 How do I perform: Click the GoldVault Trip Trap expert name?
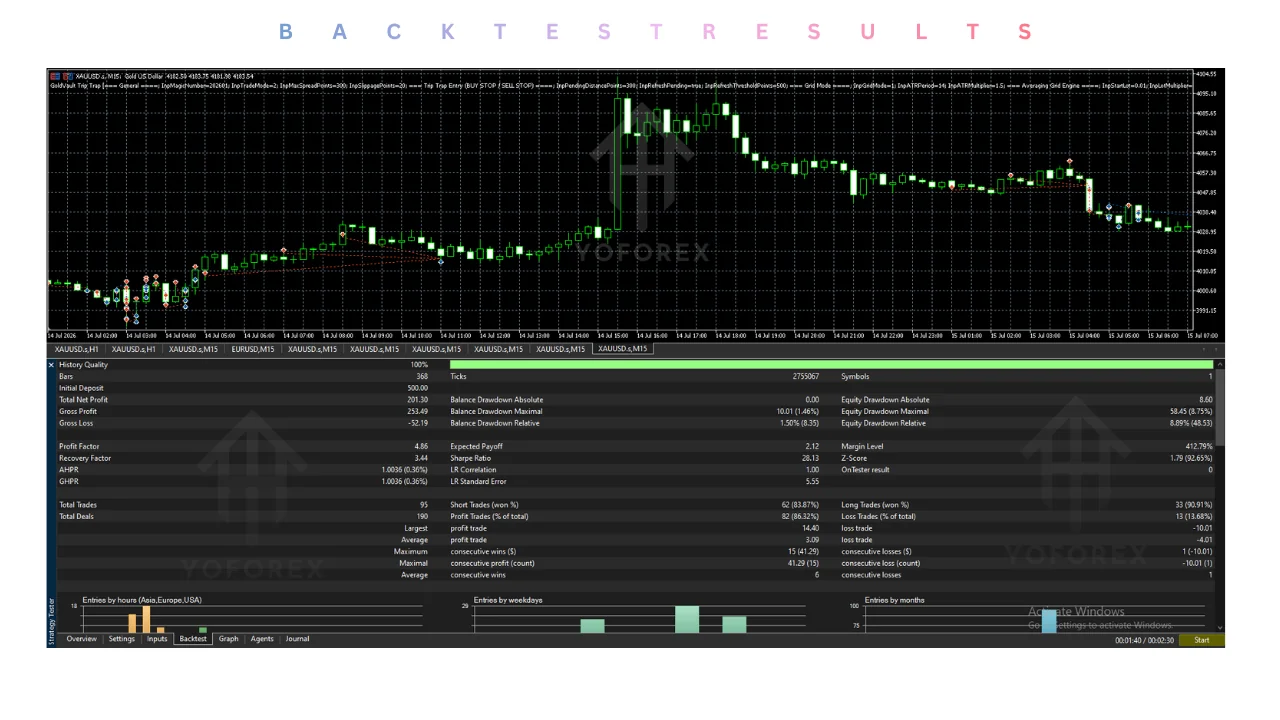[x=76, y=86]
